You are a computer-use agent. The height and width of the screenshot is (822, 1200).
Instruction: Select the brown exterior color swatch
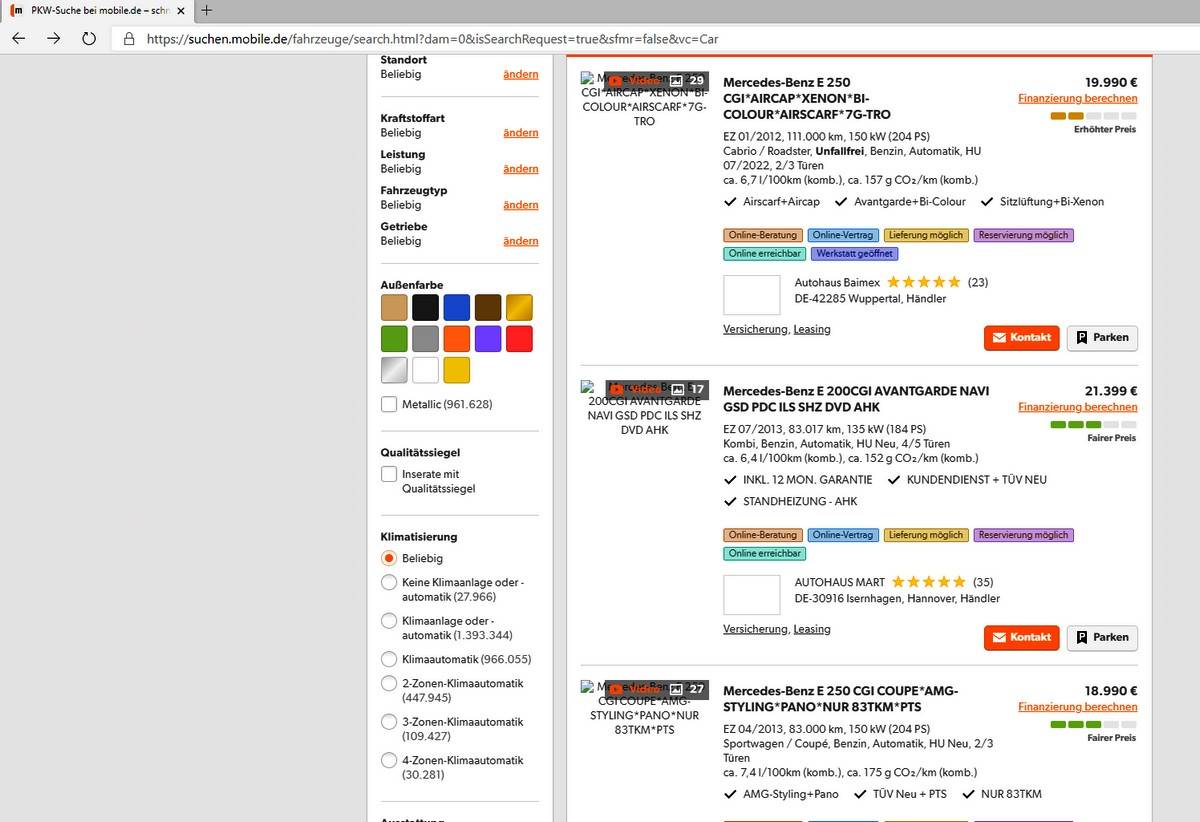click(x=488, y=307)
